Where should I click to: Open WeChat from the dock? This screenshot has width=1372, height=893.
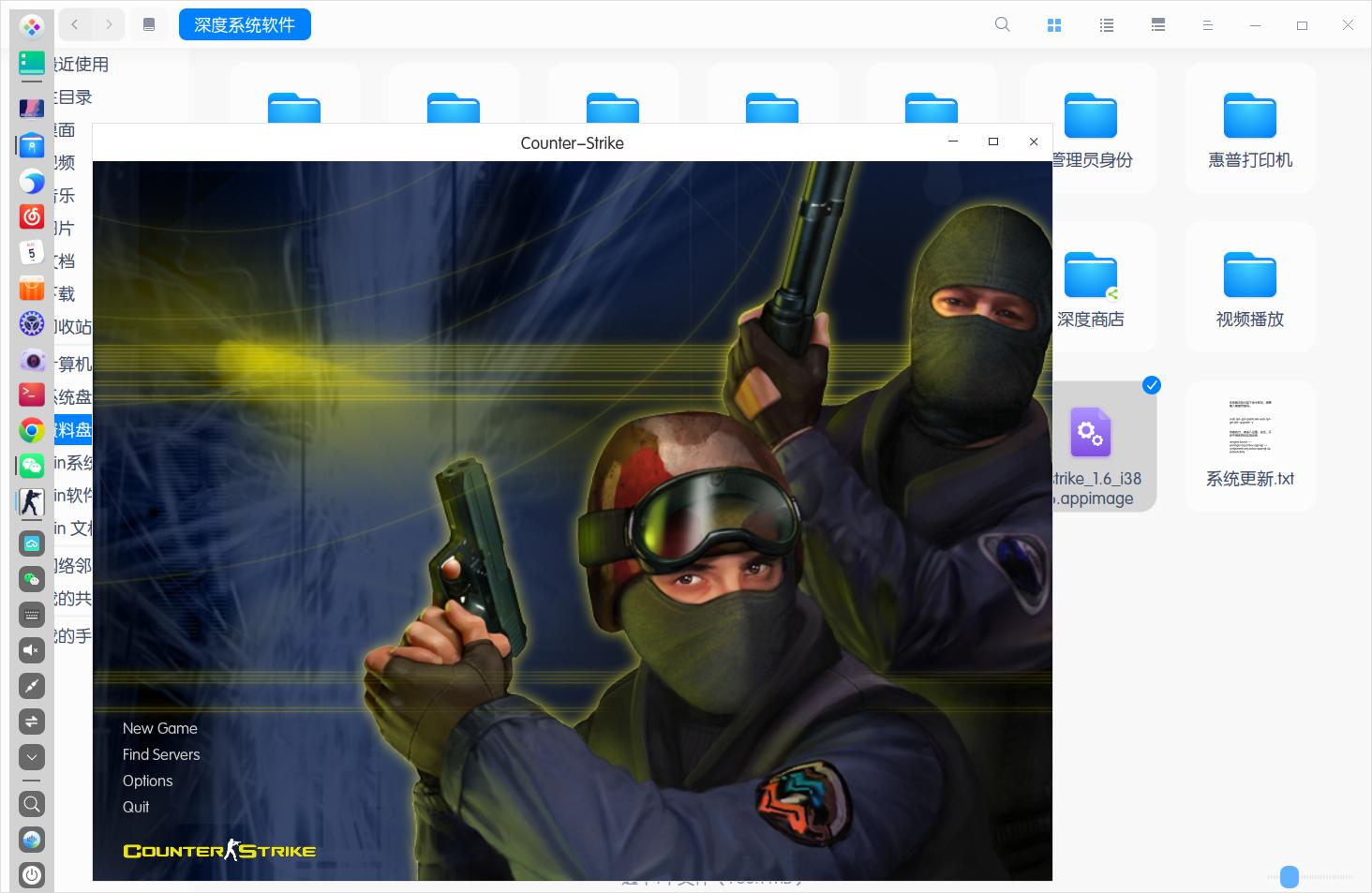pyautogui.click(x=32, y=466)
